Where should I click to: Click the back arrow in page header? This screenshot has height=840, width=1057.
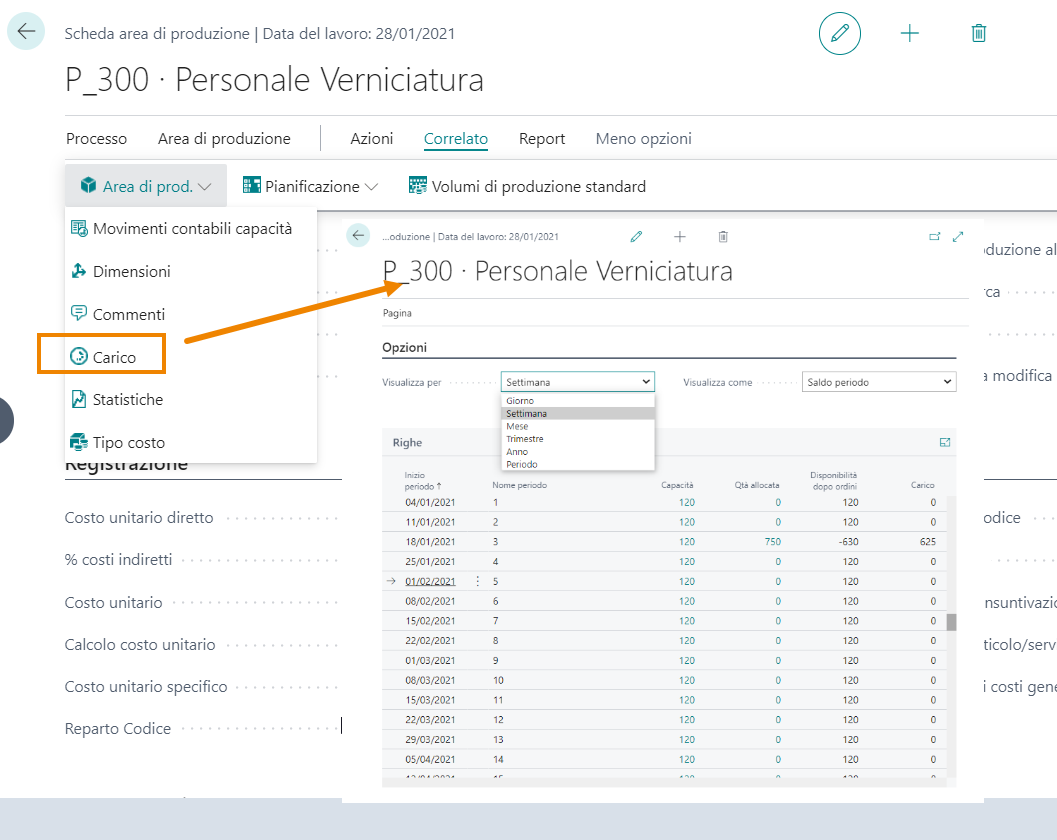(26, 32)
